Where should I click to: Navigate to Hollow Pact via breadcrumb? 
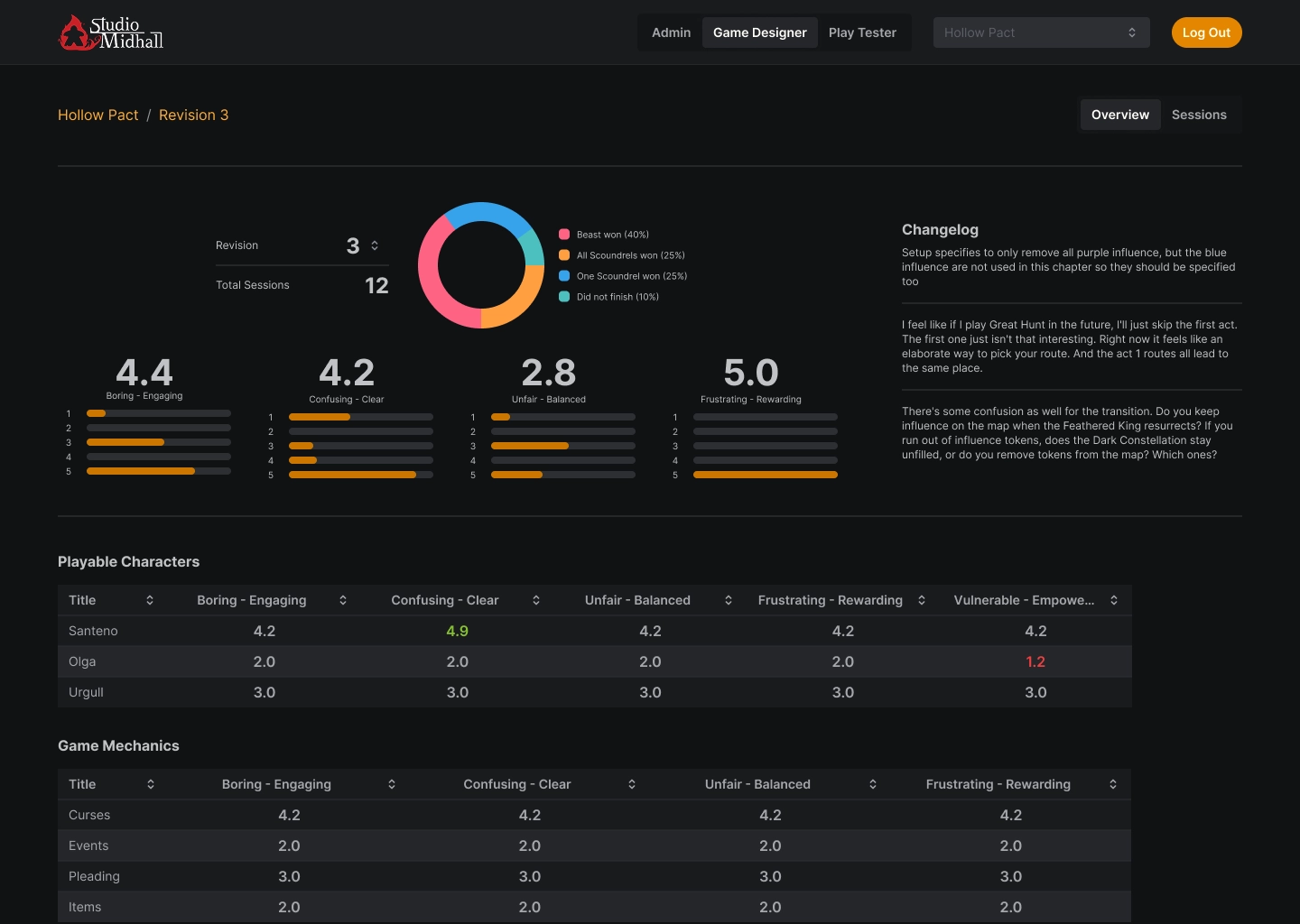click(x=97, y=115)
